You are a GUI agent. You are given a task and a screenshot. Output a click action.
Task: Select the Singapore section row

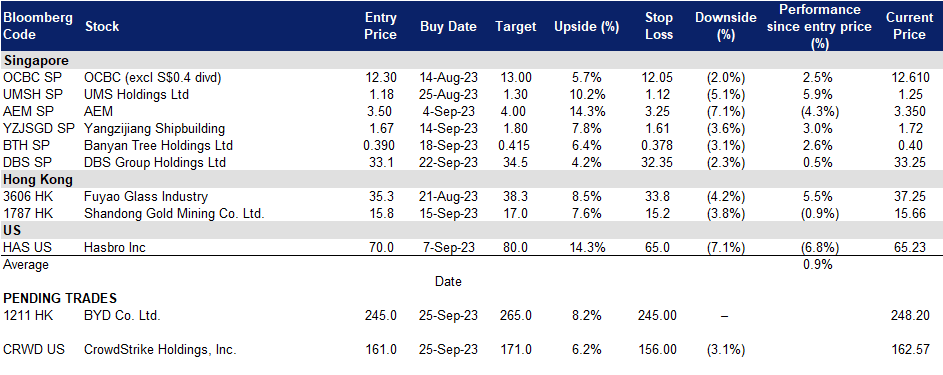tap(472, 60)
